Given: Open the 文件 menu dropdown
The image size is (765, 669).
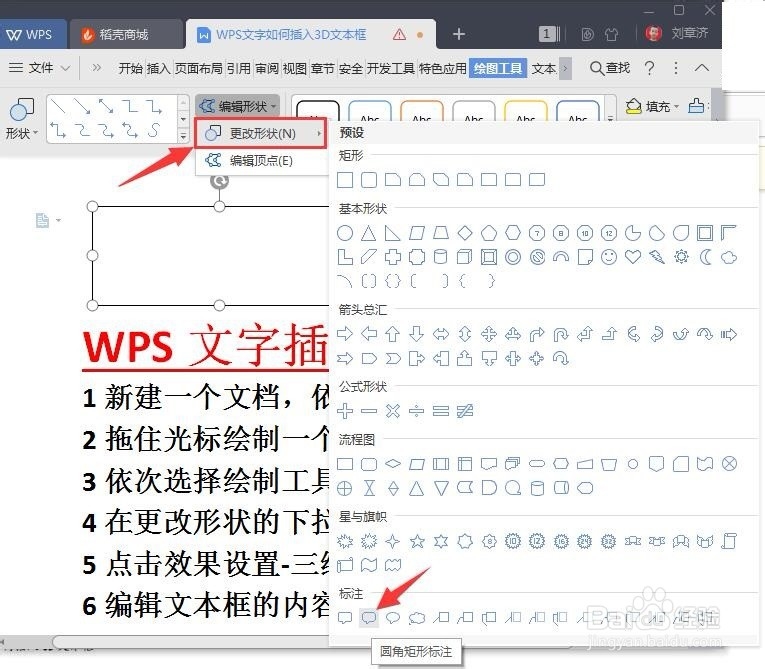Looking at the screenshot, I should tap(40, 67).
